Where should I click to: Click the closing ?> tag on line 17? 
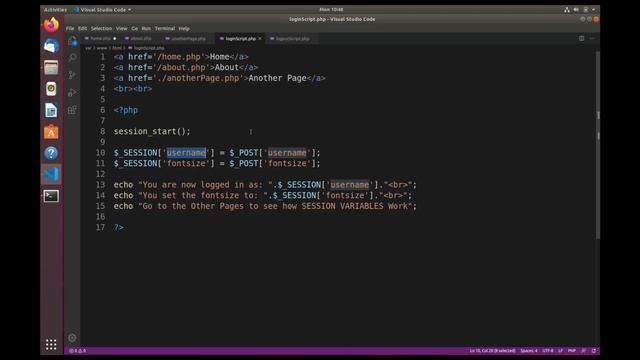click(118, 227)
